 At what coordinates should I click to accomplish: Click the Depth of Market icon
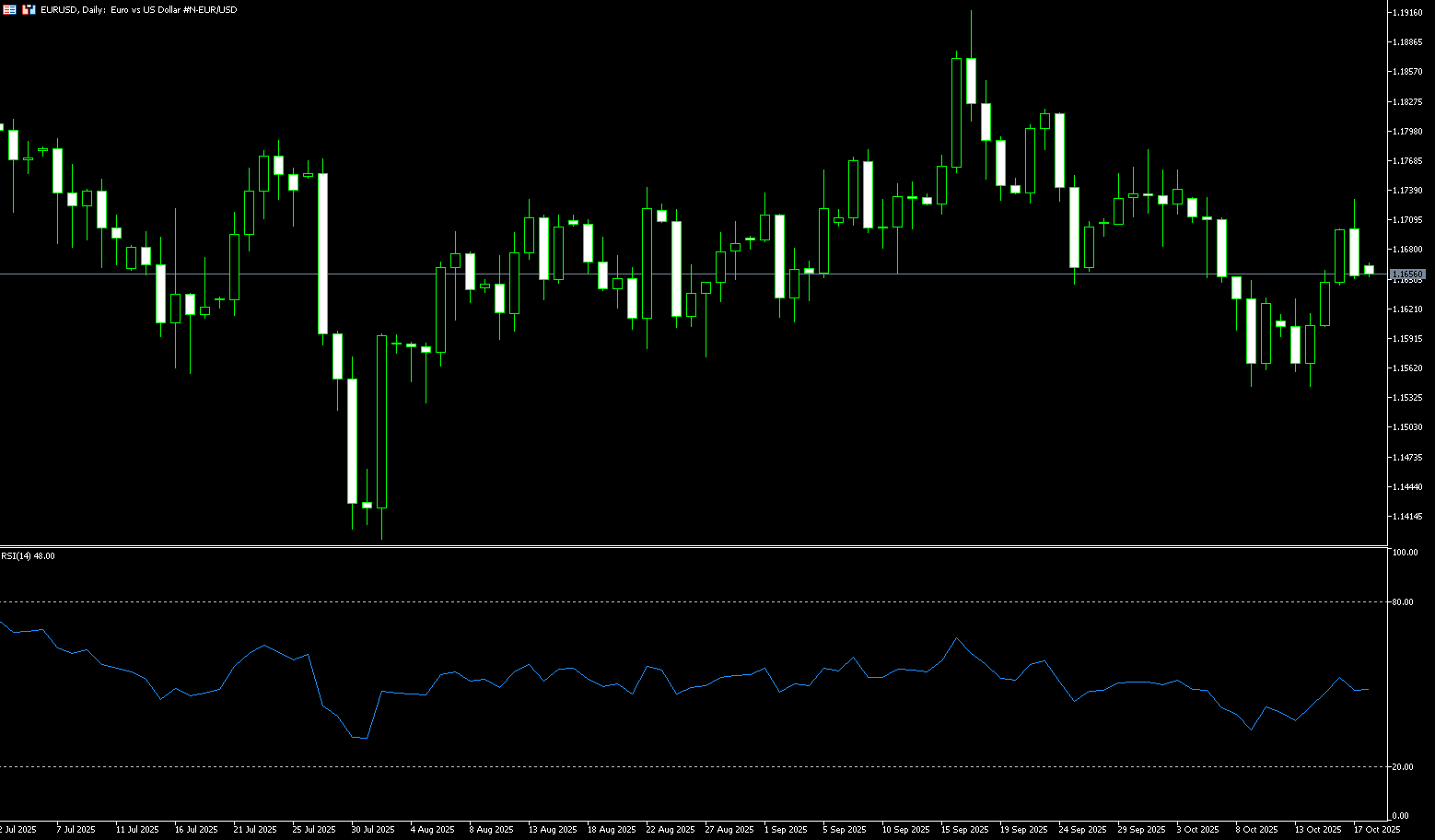pyautogui.click(x=29, y=9)
